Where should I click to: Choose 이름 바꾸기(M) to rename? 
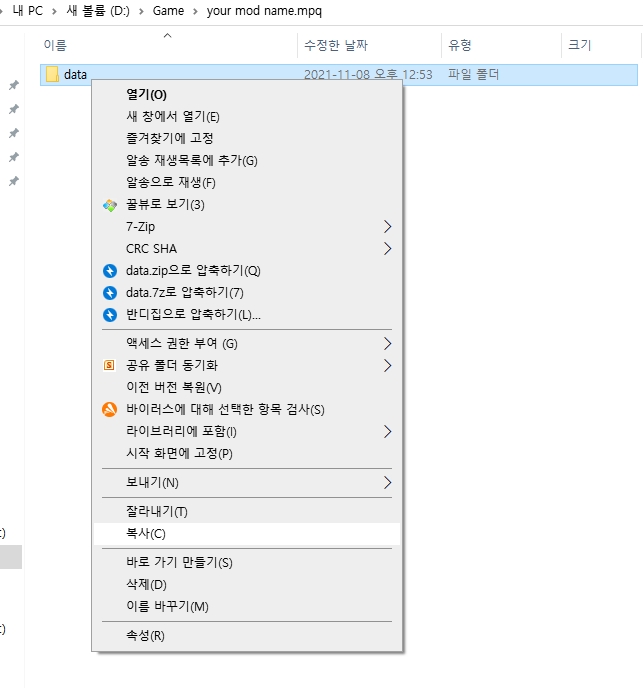pos(247,606)
